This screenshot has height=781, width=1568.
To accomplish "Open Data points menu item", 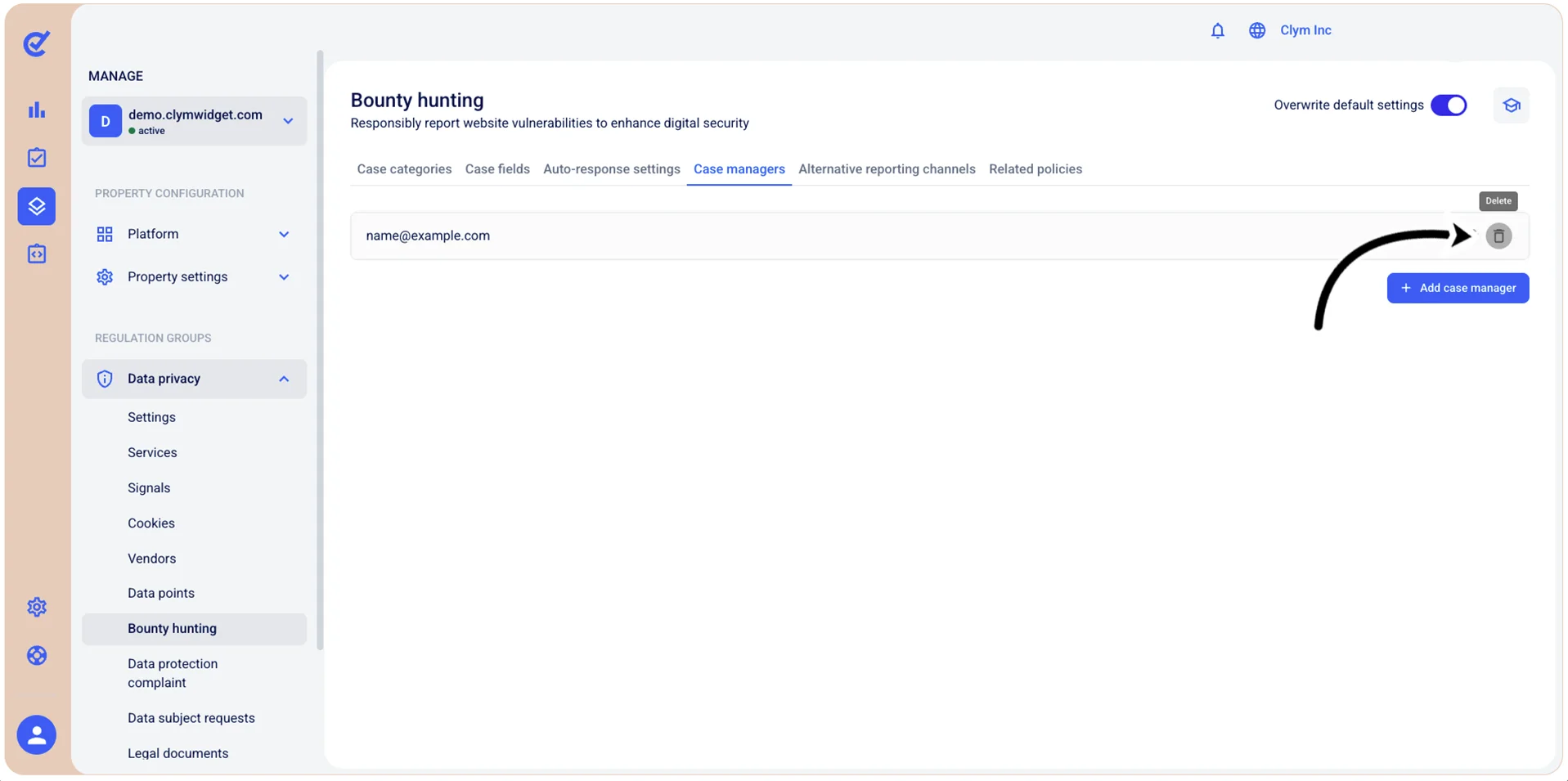I will click(x=161, y=593).
